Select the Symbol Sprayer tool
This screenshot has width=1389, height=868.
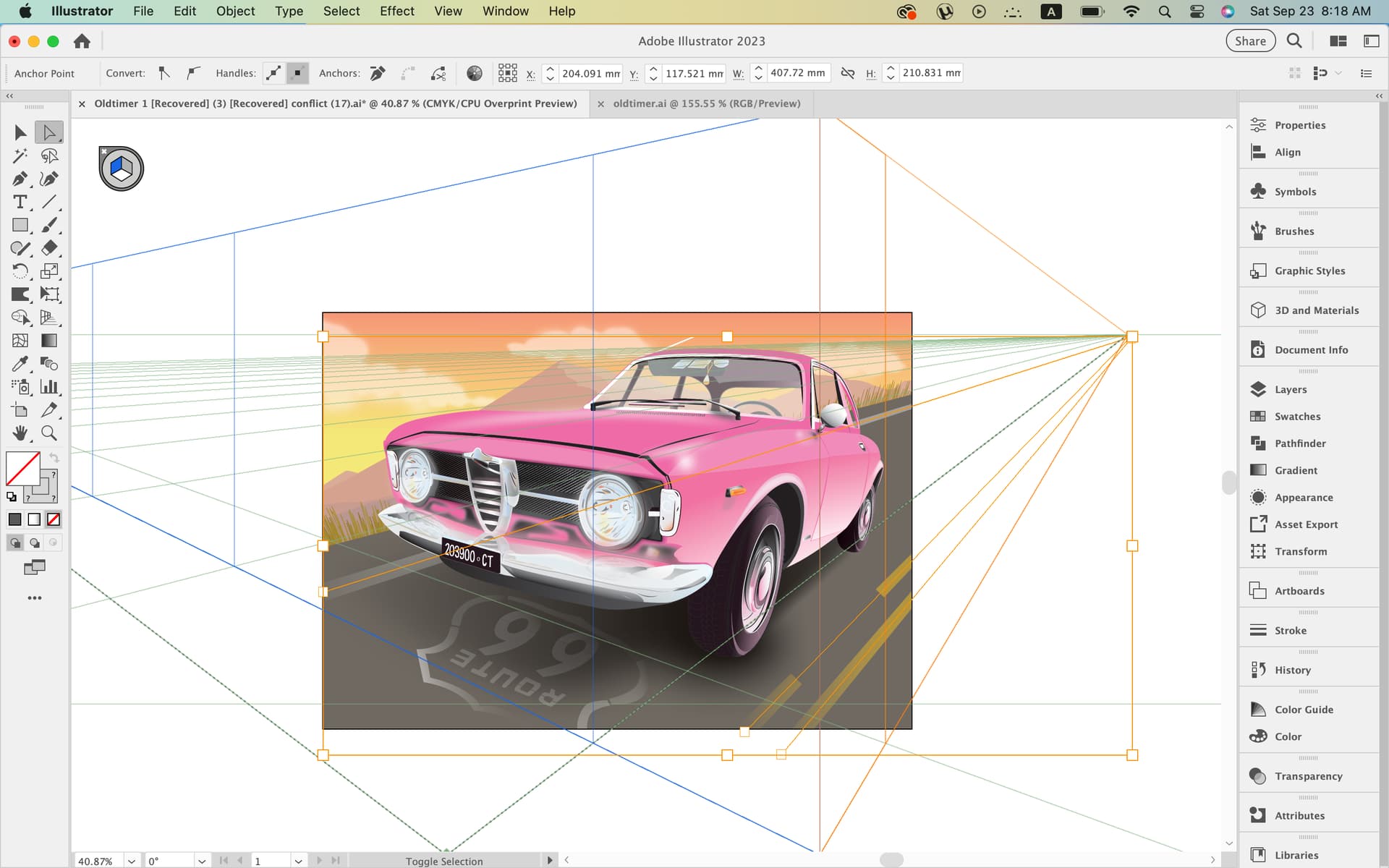coord(20,387)
